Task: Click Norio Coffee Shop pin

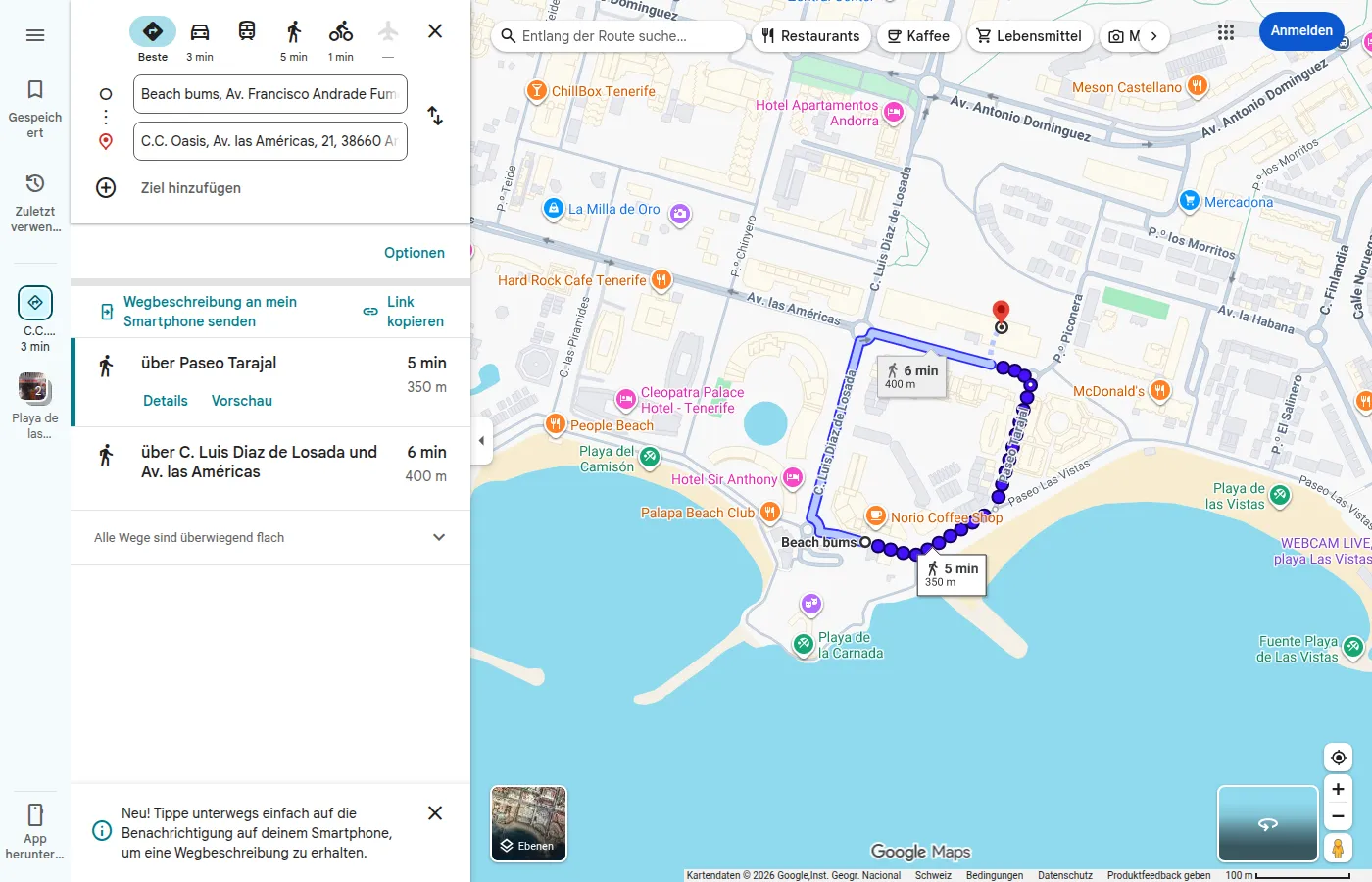Action: pos(876,516)
